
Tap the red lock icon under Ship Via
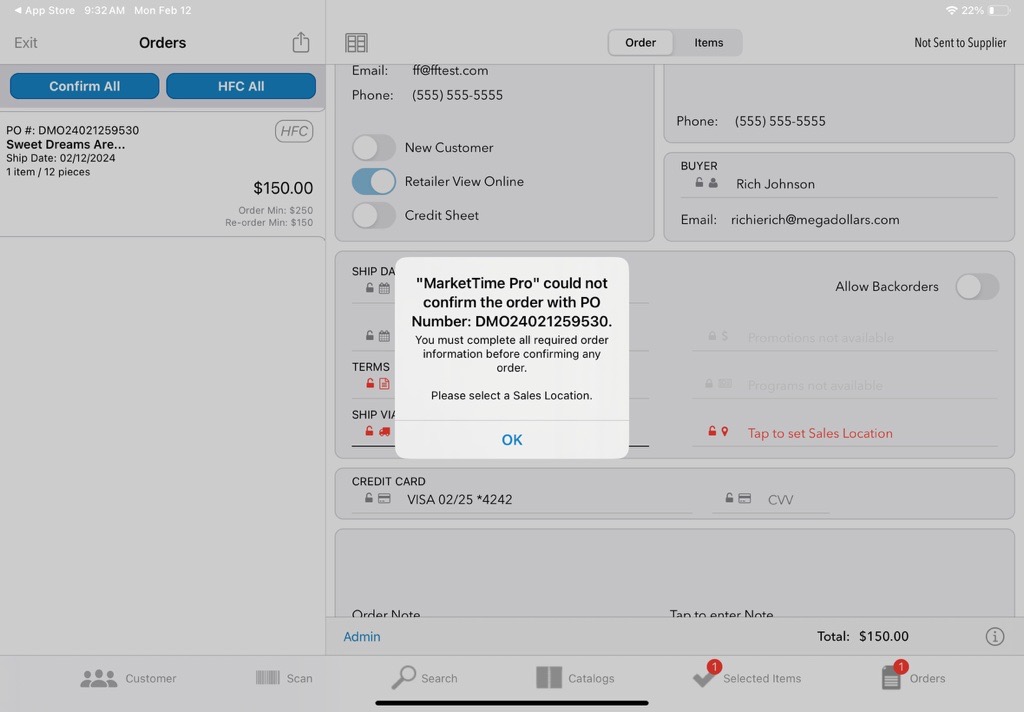click(369, 431)
